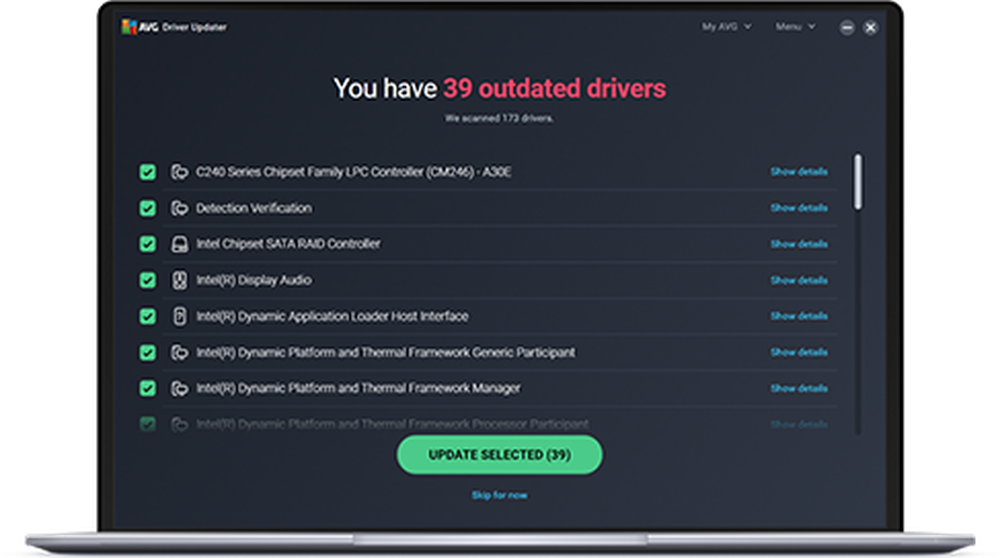Click the driver list scrollbar thumb
The width and height of the screenshot is (1000, 558).
pyautogui.click(x=858, y=182)
